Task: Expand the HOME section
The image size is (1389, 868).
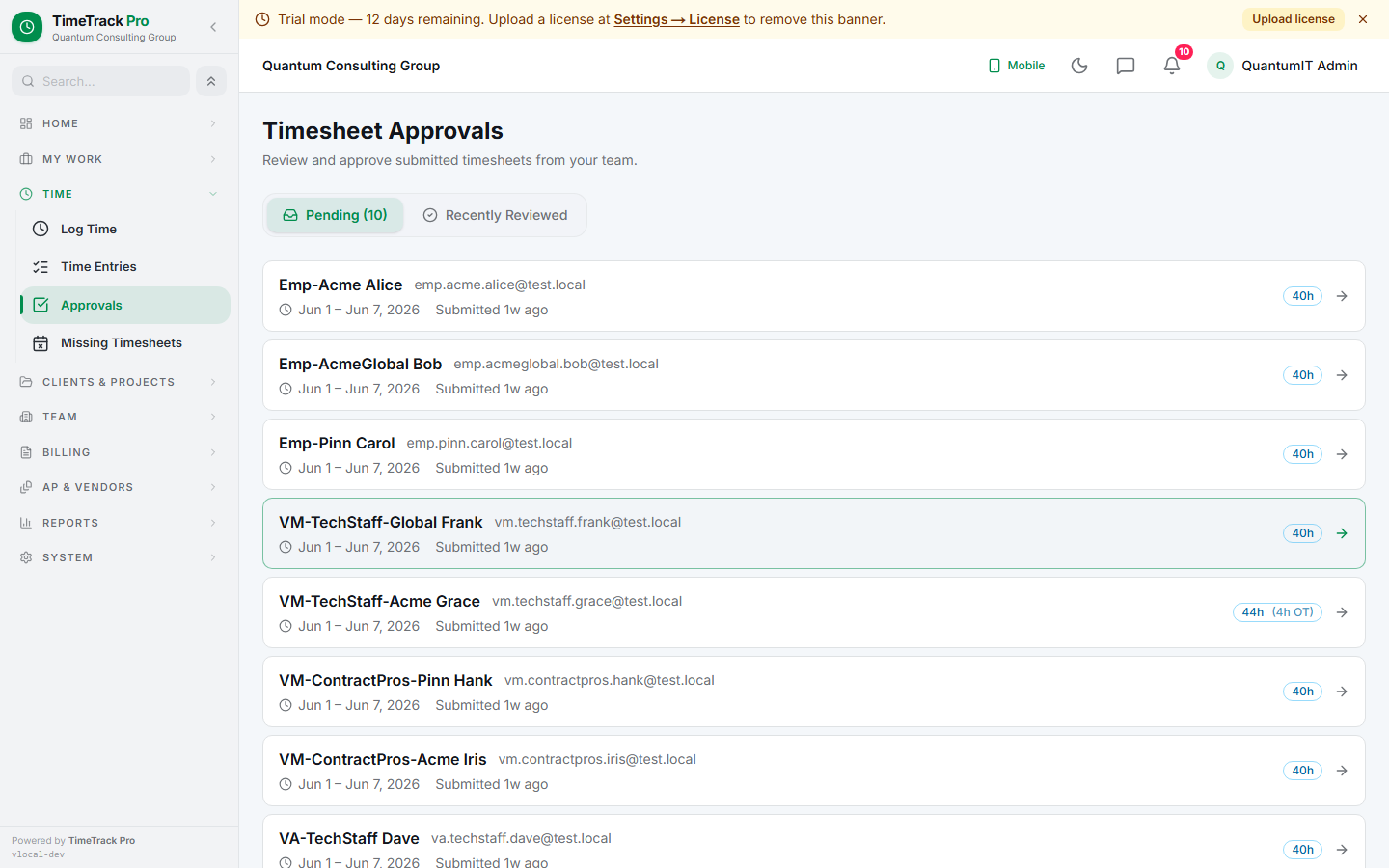Action: [120, 123]
